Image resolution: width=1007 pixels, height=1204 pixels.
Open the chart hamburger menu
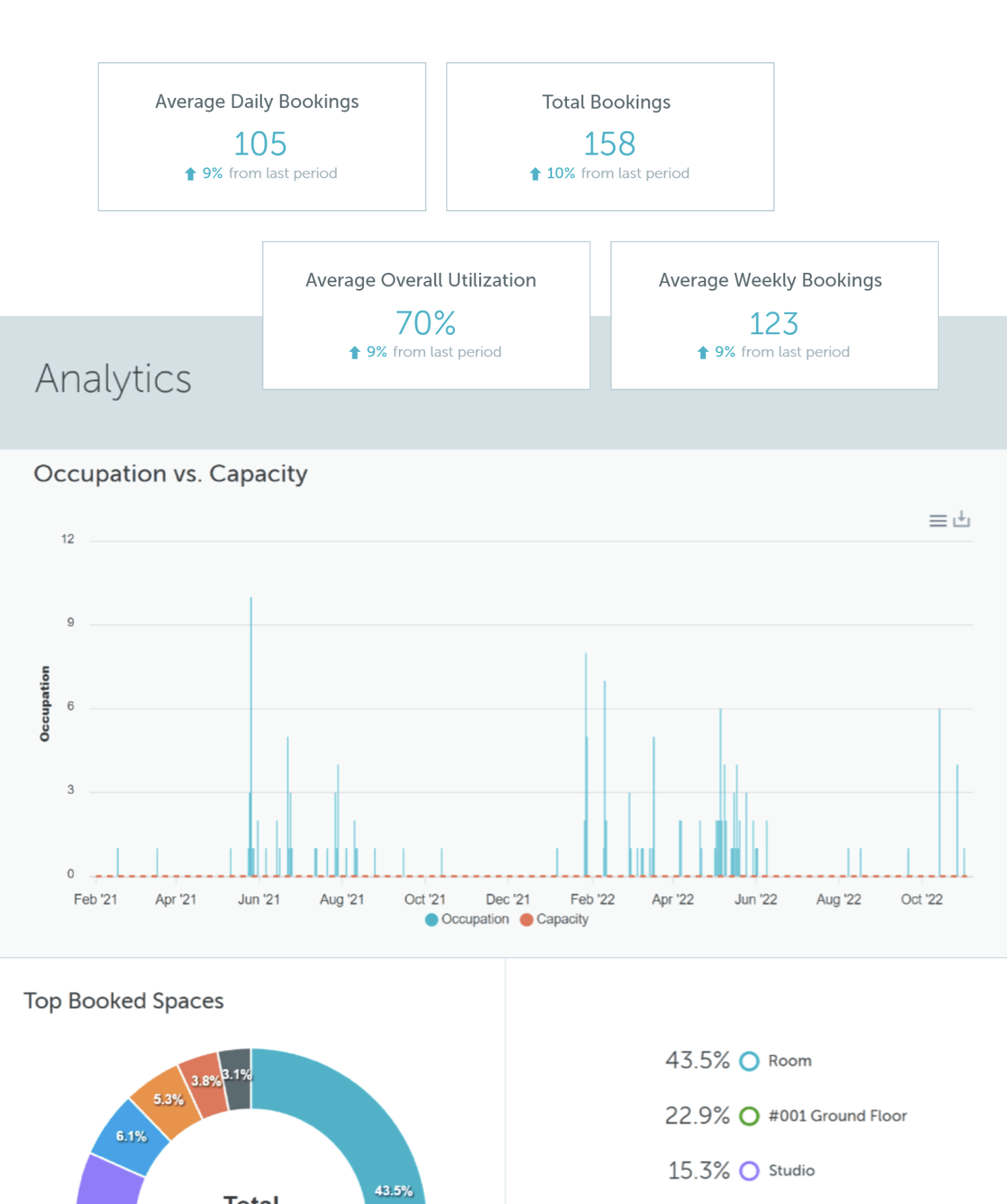(937, 521)
